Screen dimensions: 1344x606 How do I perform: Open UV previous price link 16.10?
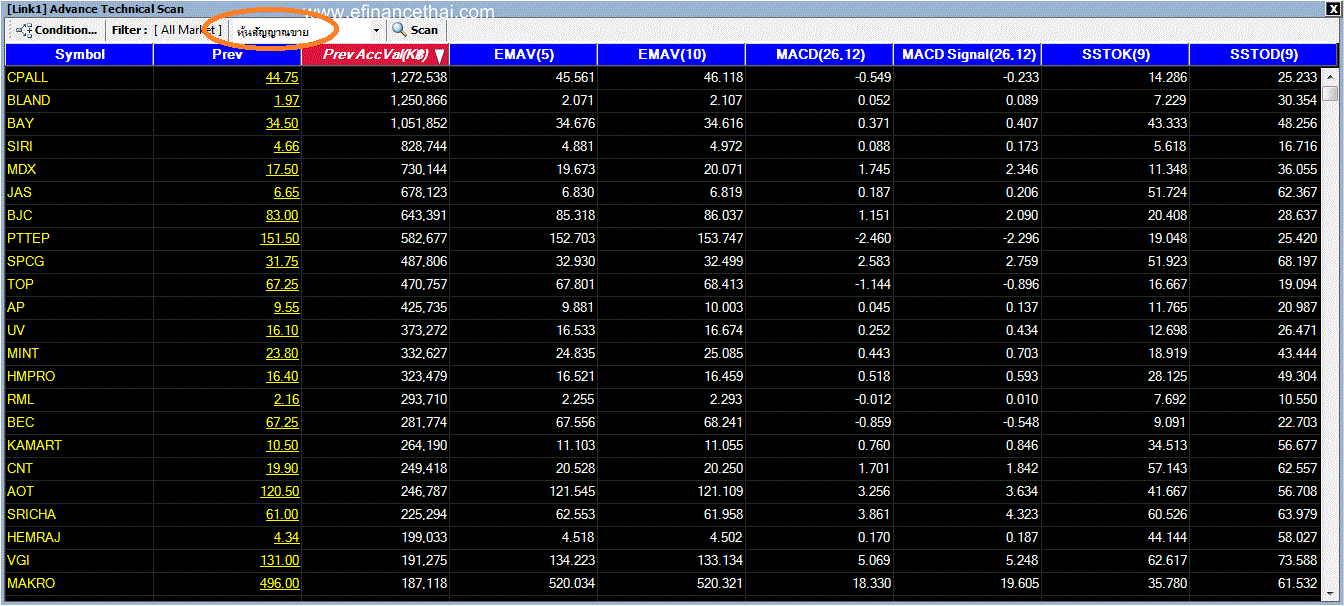click(x=282, y=330)
